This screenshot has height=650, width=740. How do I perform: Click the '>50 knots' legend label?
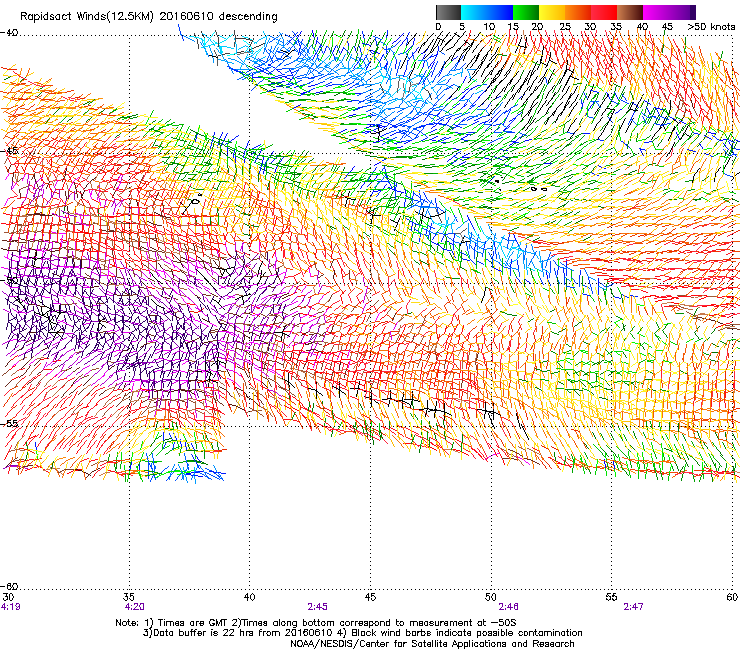point(711,26)
